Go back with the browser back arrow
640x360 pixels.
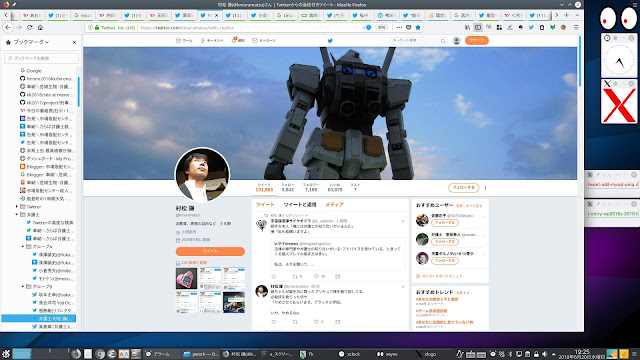[x=8, y=27]
